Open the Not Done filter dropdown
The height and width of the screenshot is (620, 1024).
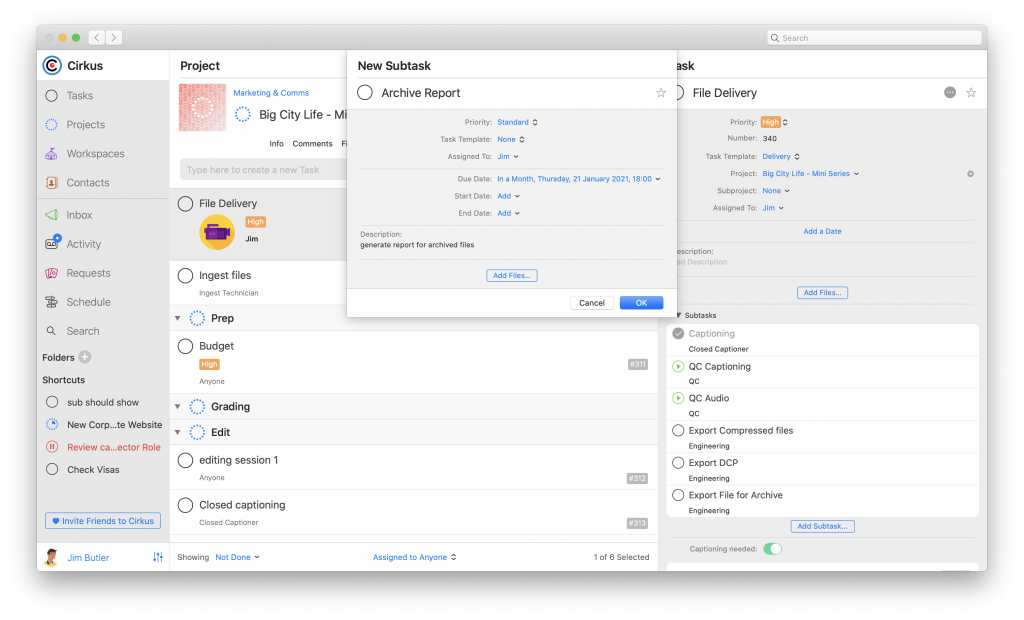click(x=237, y=557)
